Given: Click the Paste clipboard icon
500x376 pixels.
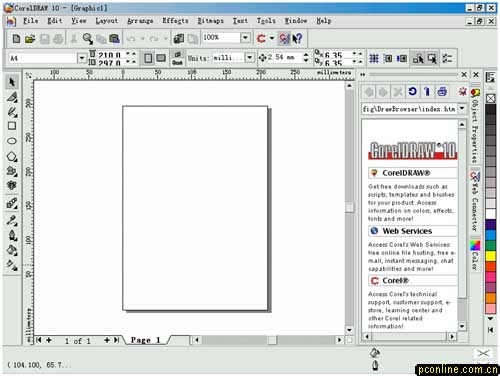Looking at the screenshot, I should pyautogui.click(x=115, y=39).
